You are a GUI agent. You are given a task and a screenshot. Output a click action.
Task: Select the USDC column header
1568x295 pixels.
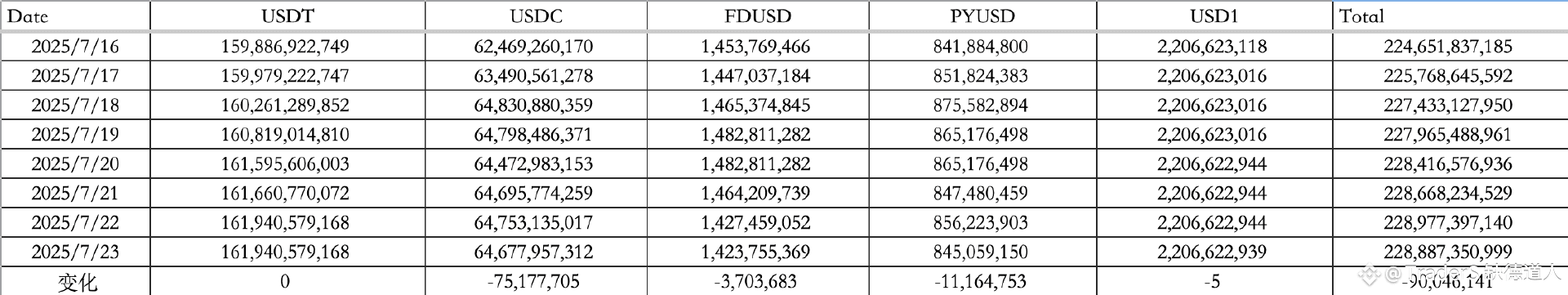tap(536, 16)
